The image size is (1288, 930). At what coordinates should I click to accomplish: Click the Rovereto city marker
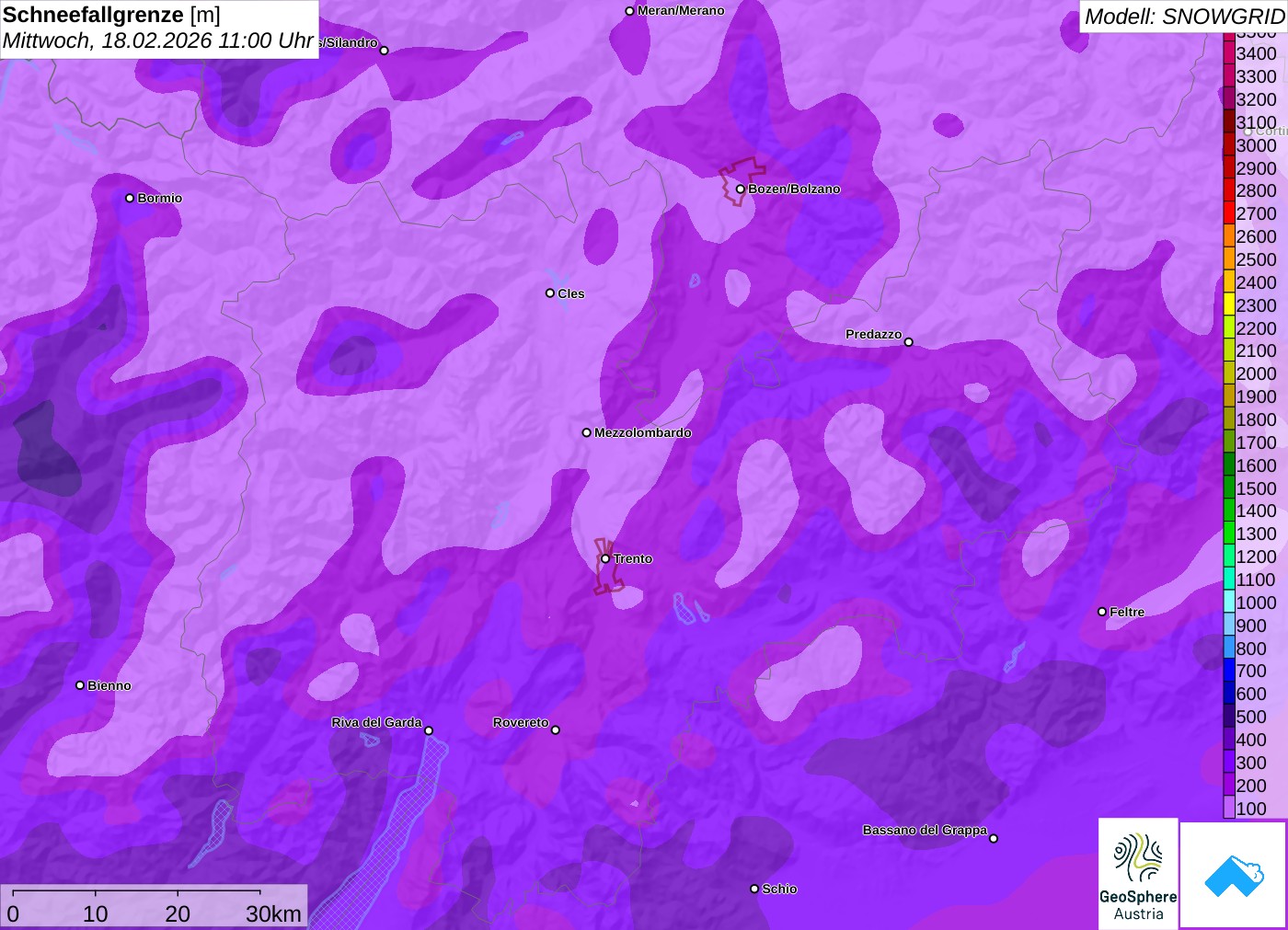(556, 730)
